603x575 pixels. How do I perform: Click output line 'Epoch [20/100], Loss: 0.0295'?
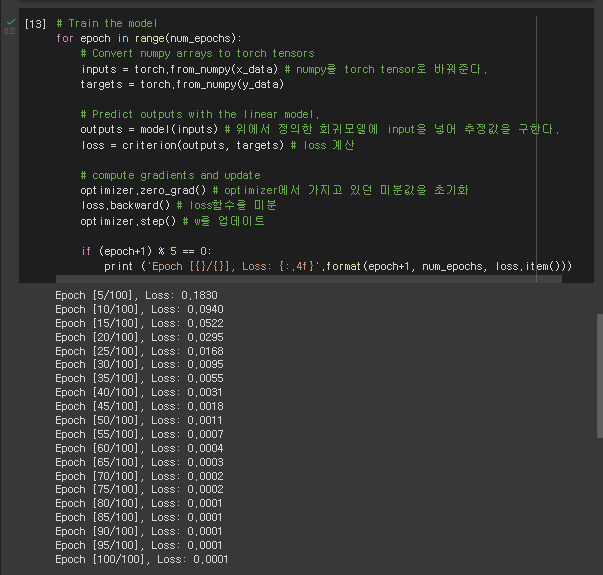point(139,337)
